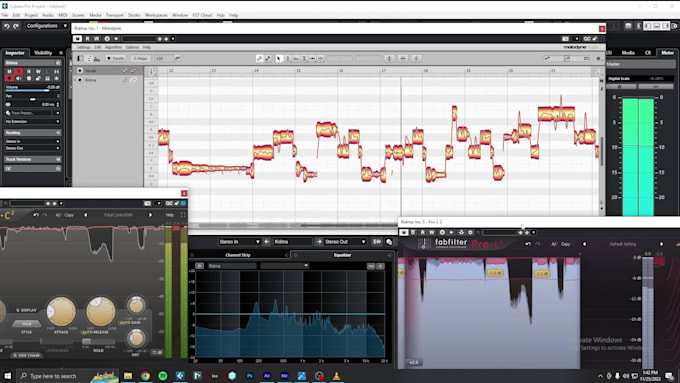Select the Melodyne Timing tool
The width and height of the screenshot is (680, 383).
(312, 58)
